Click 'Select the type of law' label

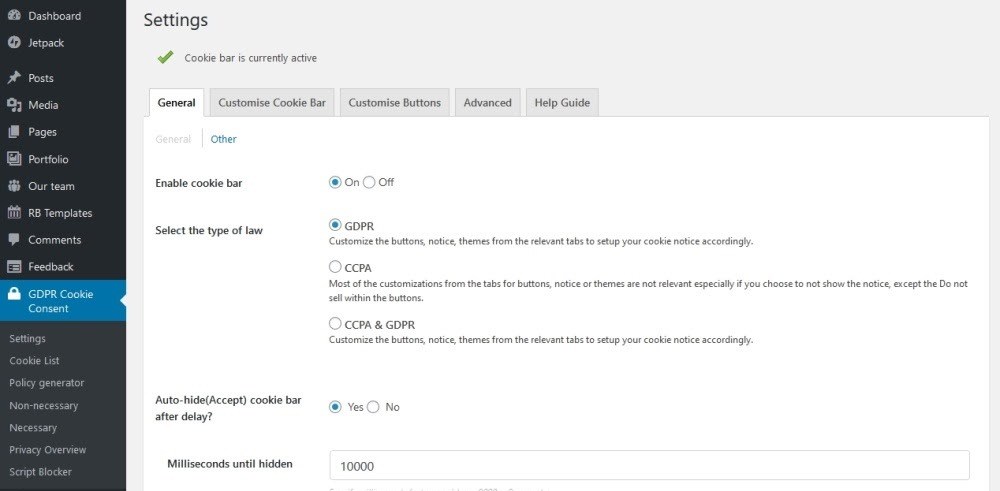pos(209,230)
